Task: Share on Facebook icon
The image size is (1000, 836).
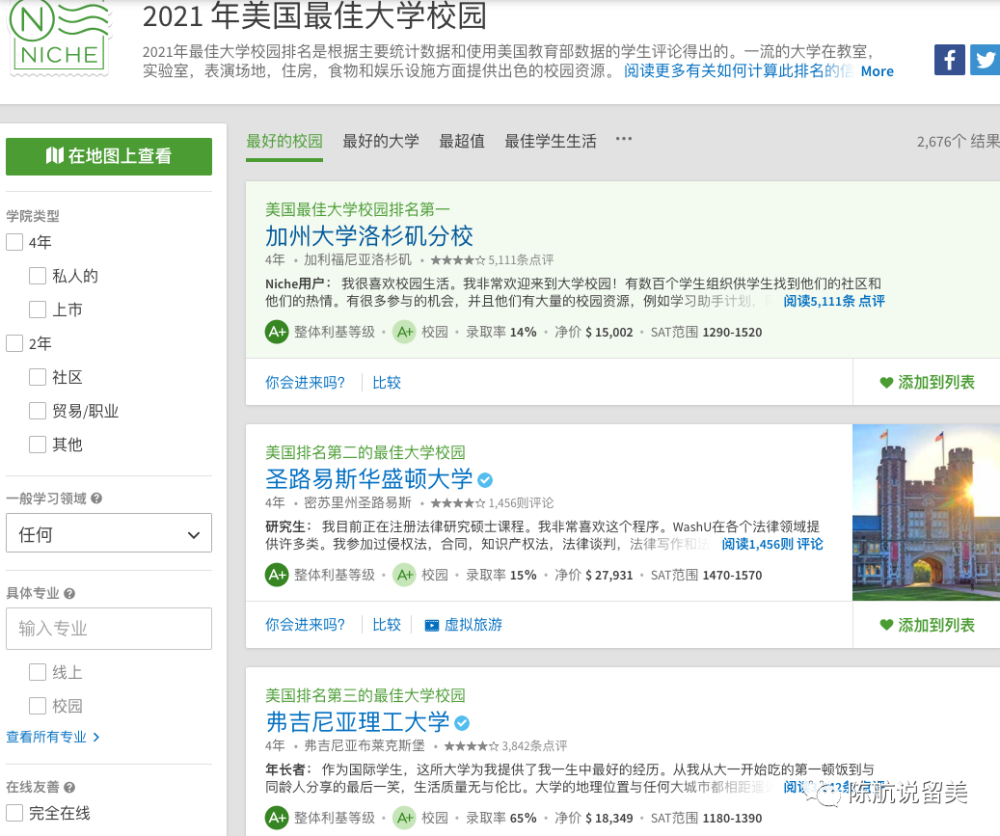Action: click(x=949, y=60)
